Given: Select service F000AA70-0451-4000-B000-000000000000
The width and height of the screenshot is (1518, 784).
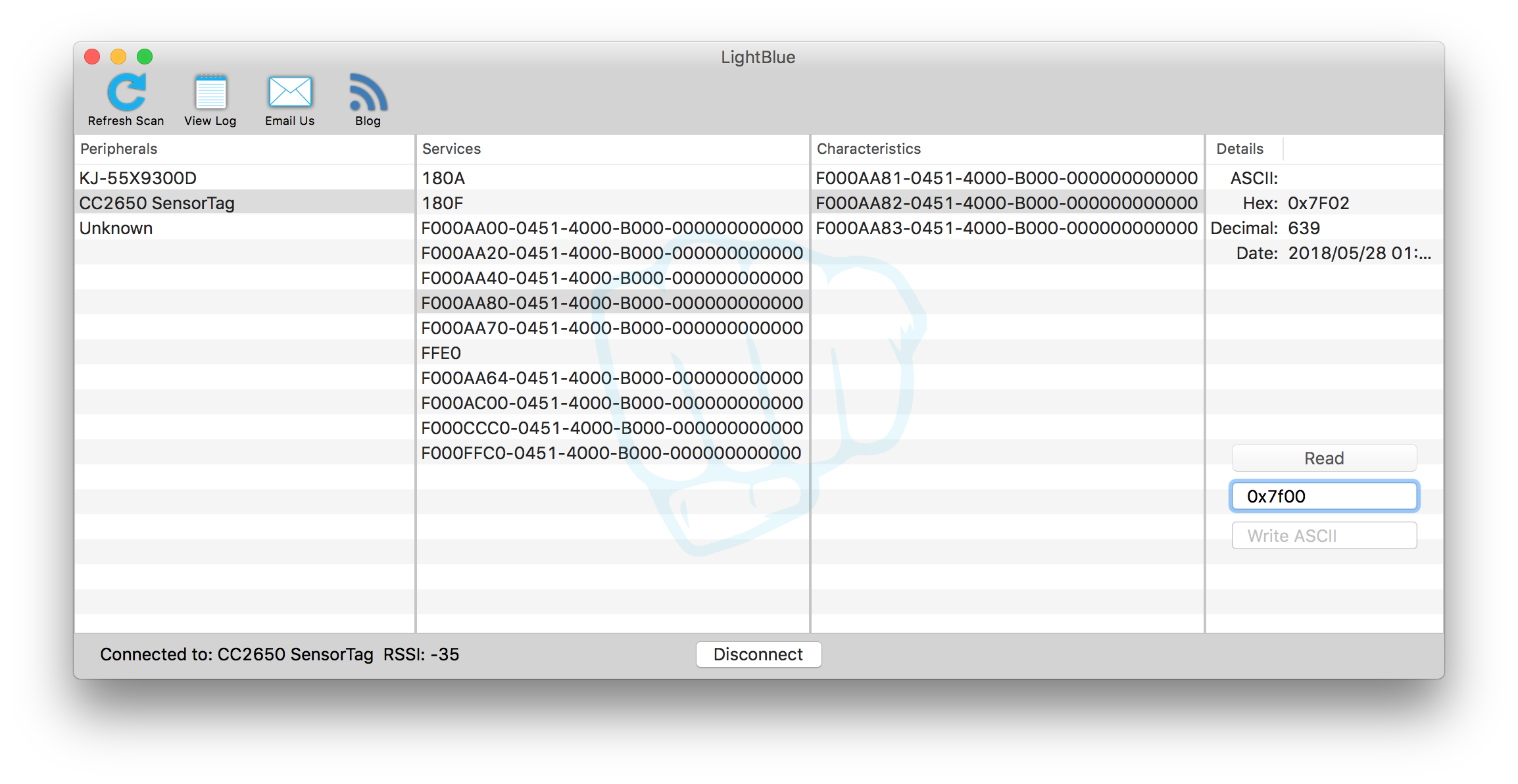Looking at the screenshot, I should 612,328.
